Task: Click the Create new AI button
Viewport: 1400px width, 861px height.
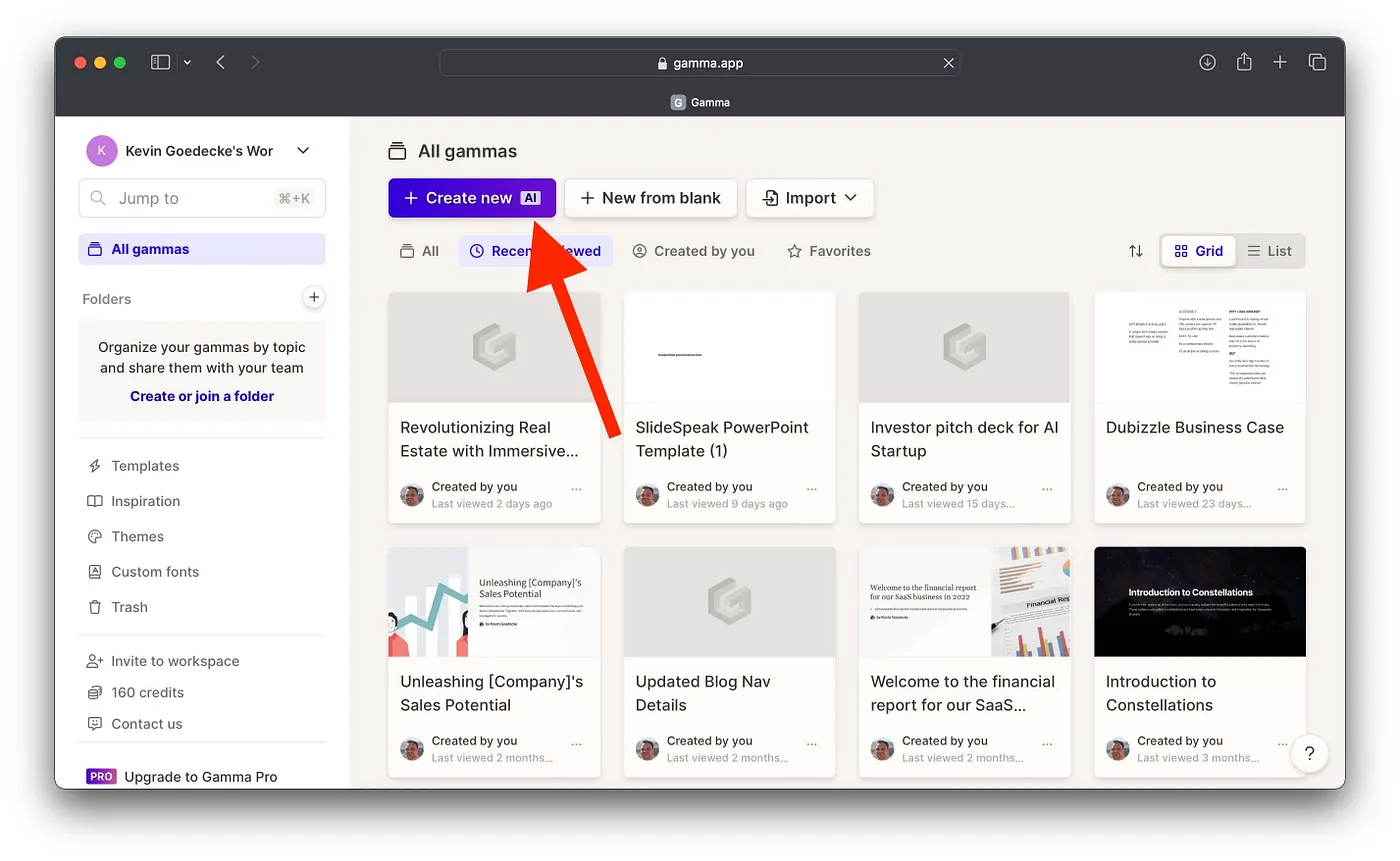Action: 472,198
